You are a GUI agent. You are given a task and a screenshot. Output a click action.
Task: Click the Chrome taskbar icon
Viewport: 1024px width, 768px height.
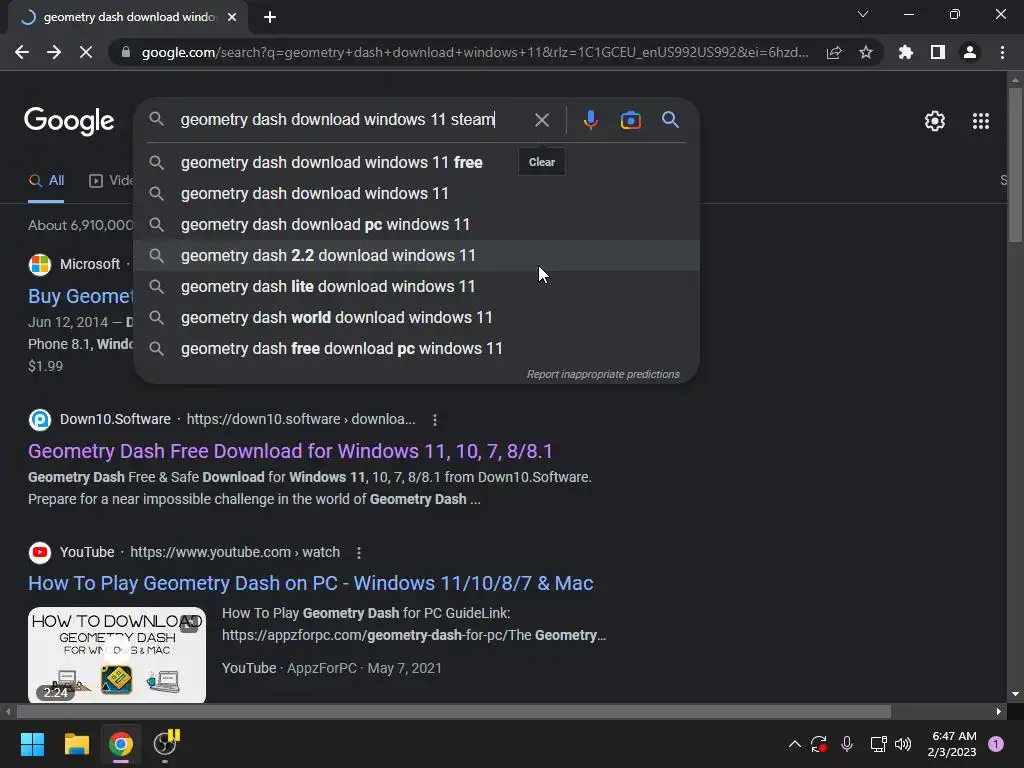[121, 744]
